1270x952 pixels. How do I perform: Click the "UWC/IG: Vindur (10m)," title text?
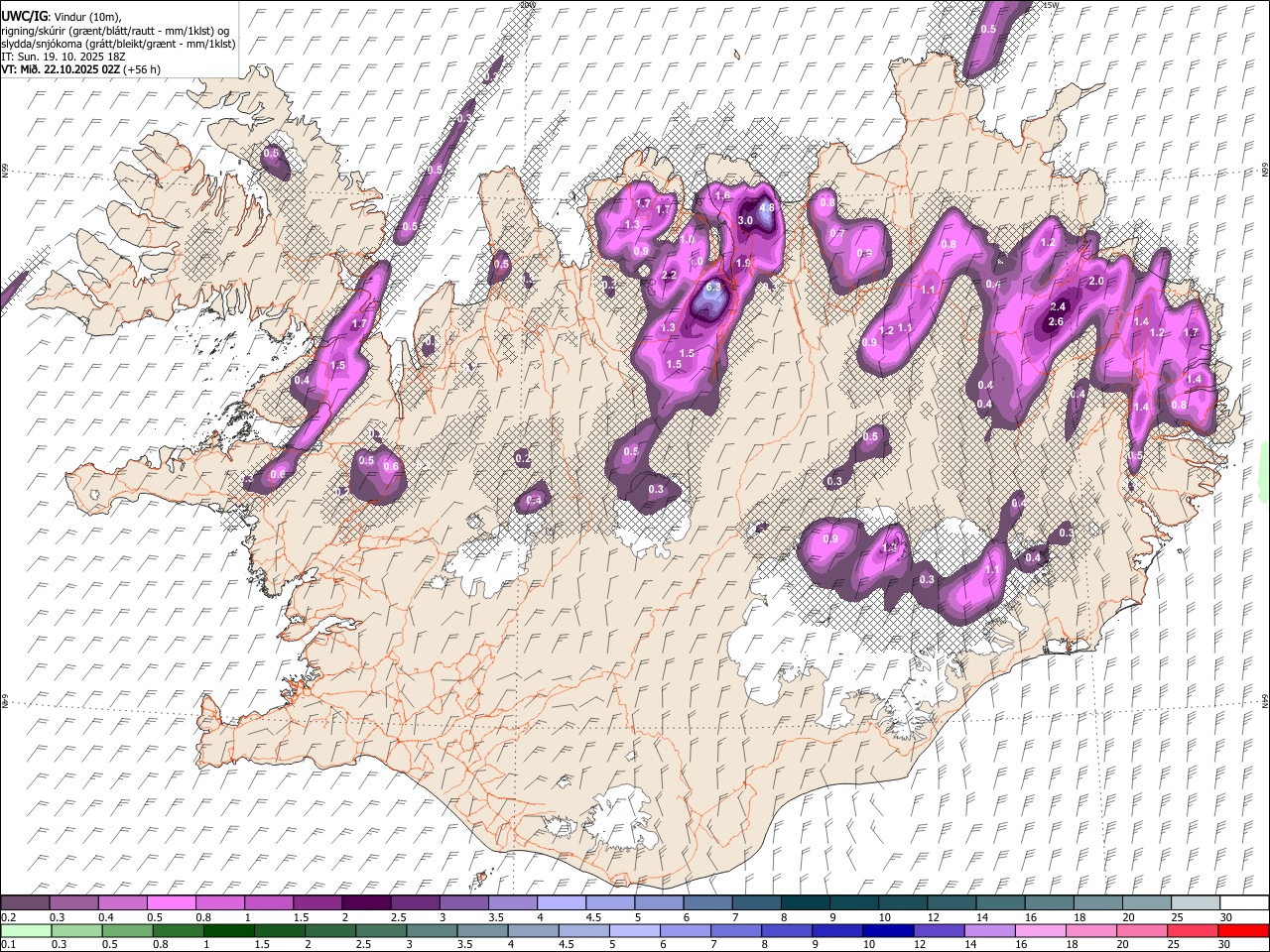[61, 17]
